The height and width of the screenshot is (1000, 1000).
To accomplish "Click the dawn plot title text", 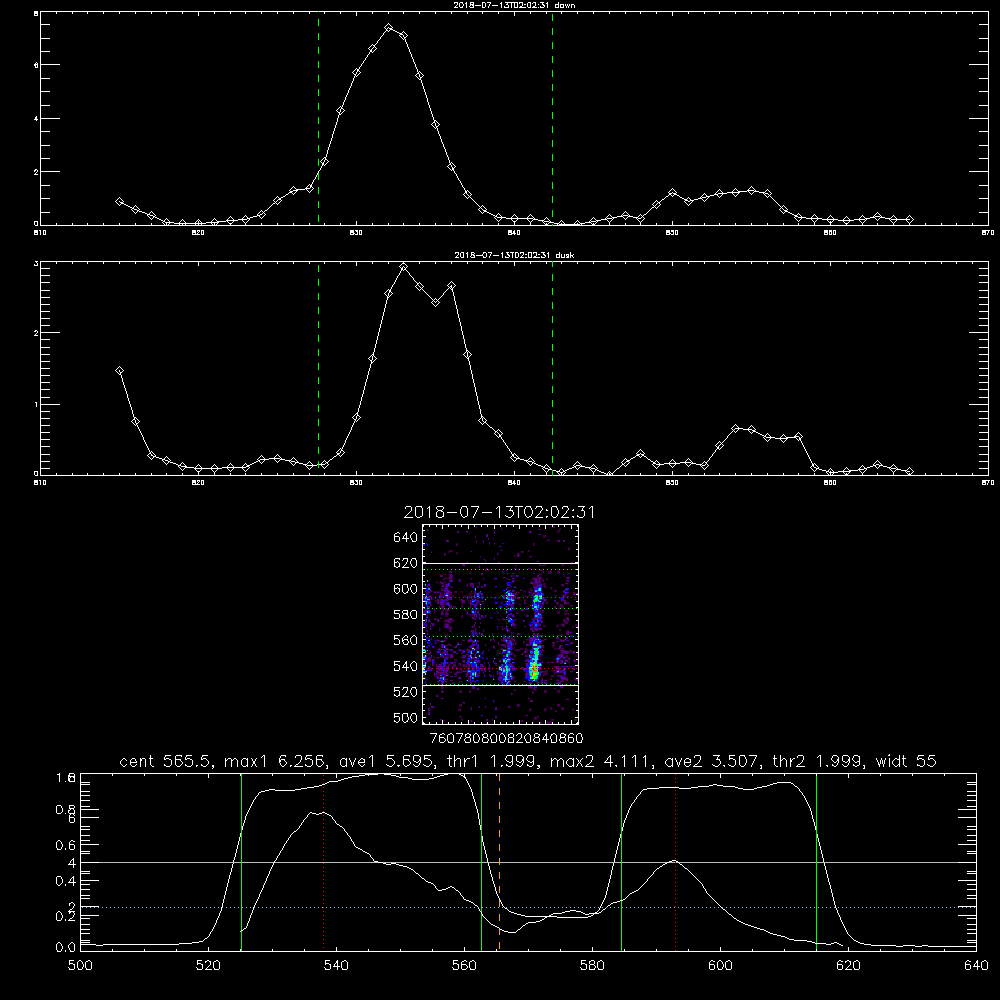I will [x=514, y=5].
